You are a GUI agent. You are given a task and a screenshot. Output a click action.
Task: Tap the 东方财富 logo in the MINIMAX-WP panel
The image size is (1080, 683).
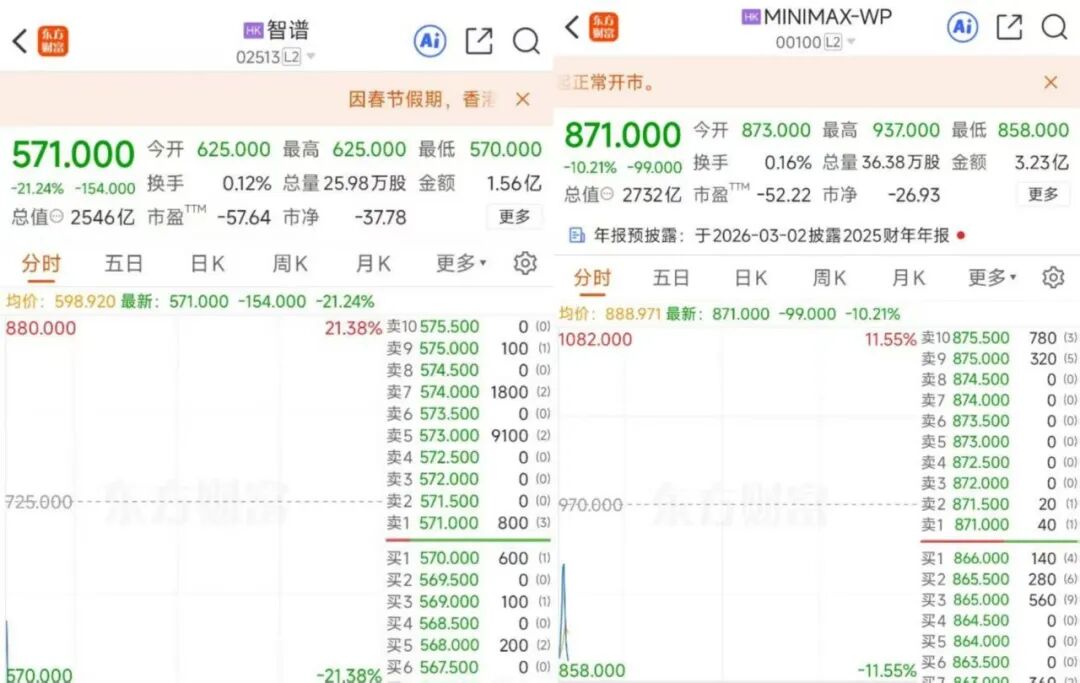pyautogui.click(x=603, y=27)
